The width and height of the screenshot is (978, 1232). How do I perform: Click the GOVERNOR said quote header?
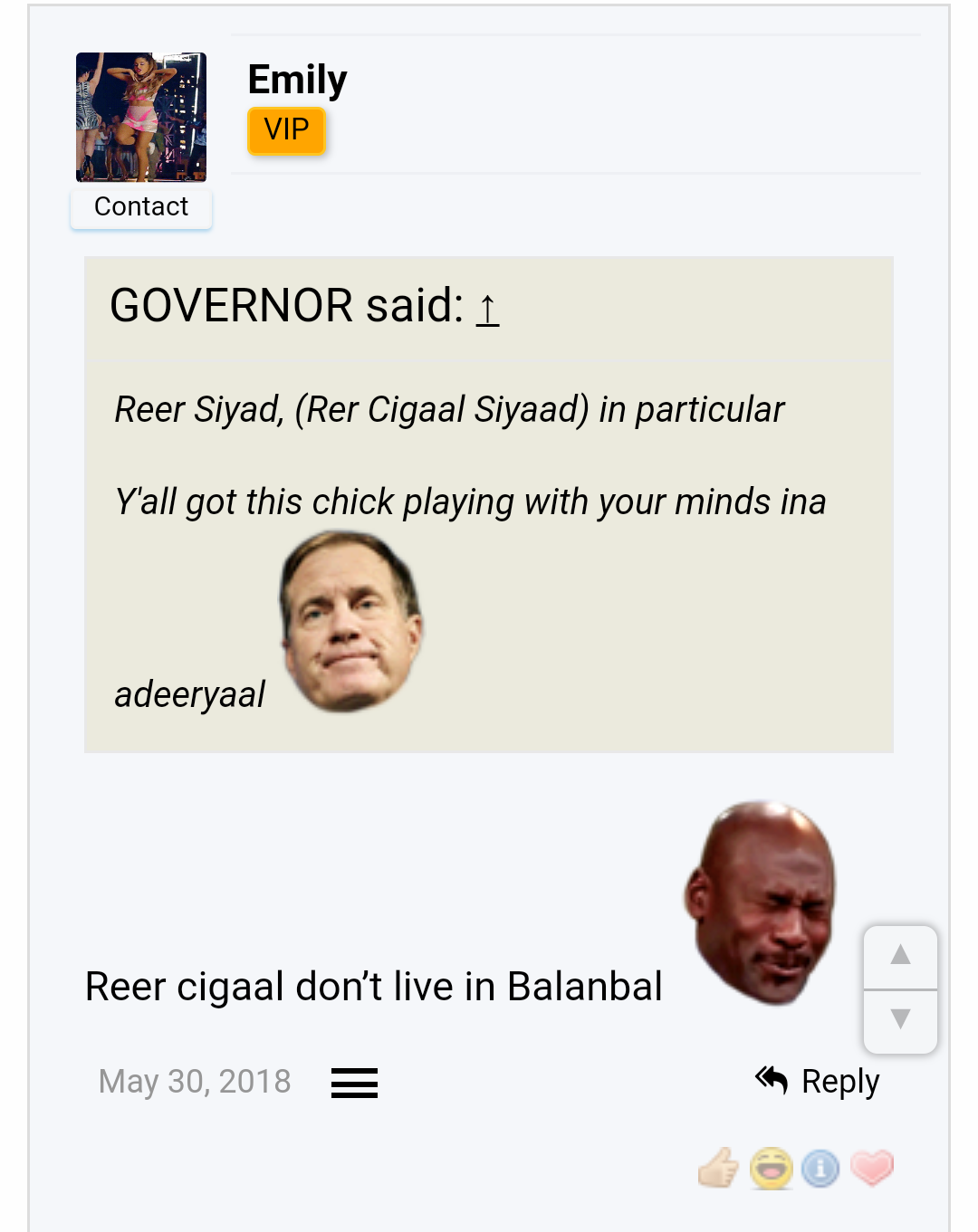(304, 306)
